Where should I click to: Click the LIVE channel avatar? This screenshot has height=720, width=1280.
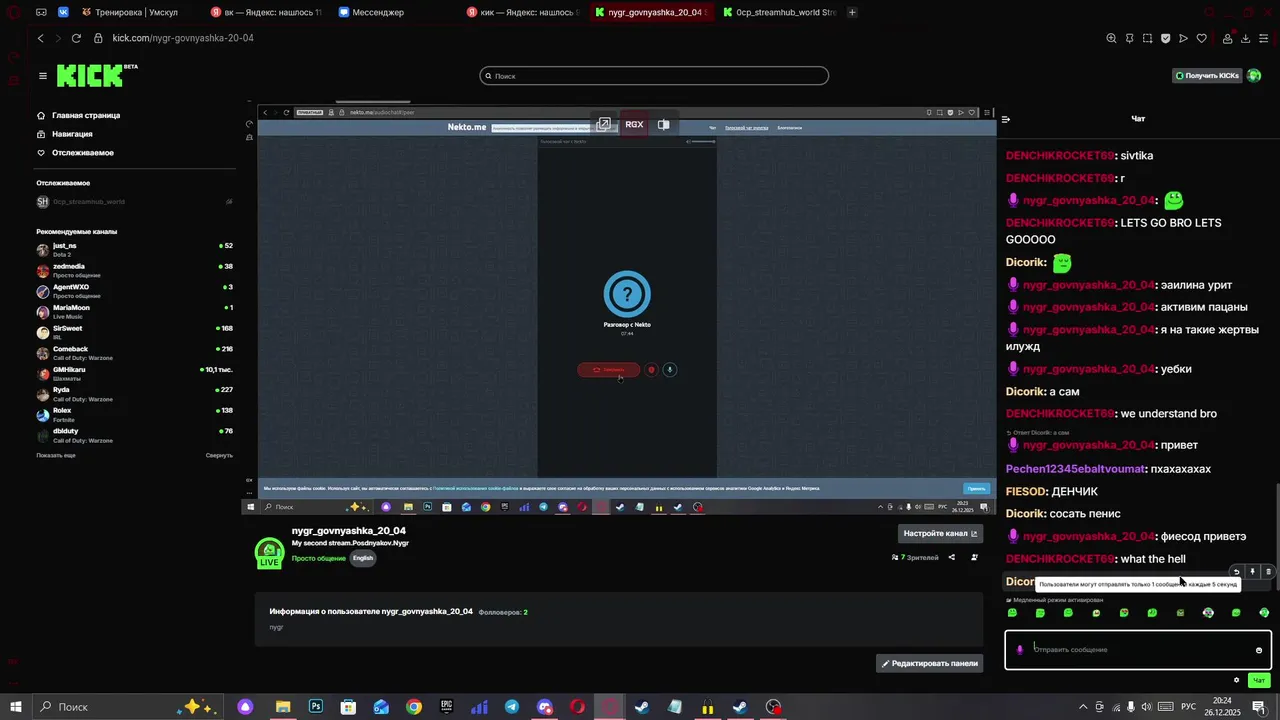coord(269,553)
